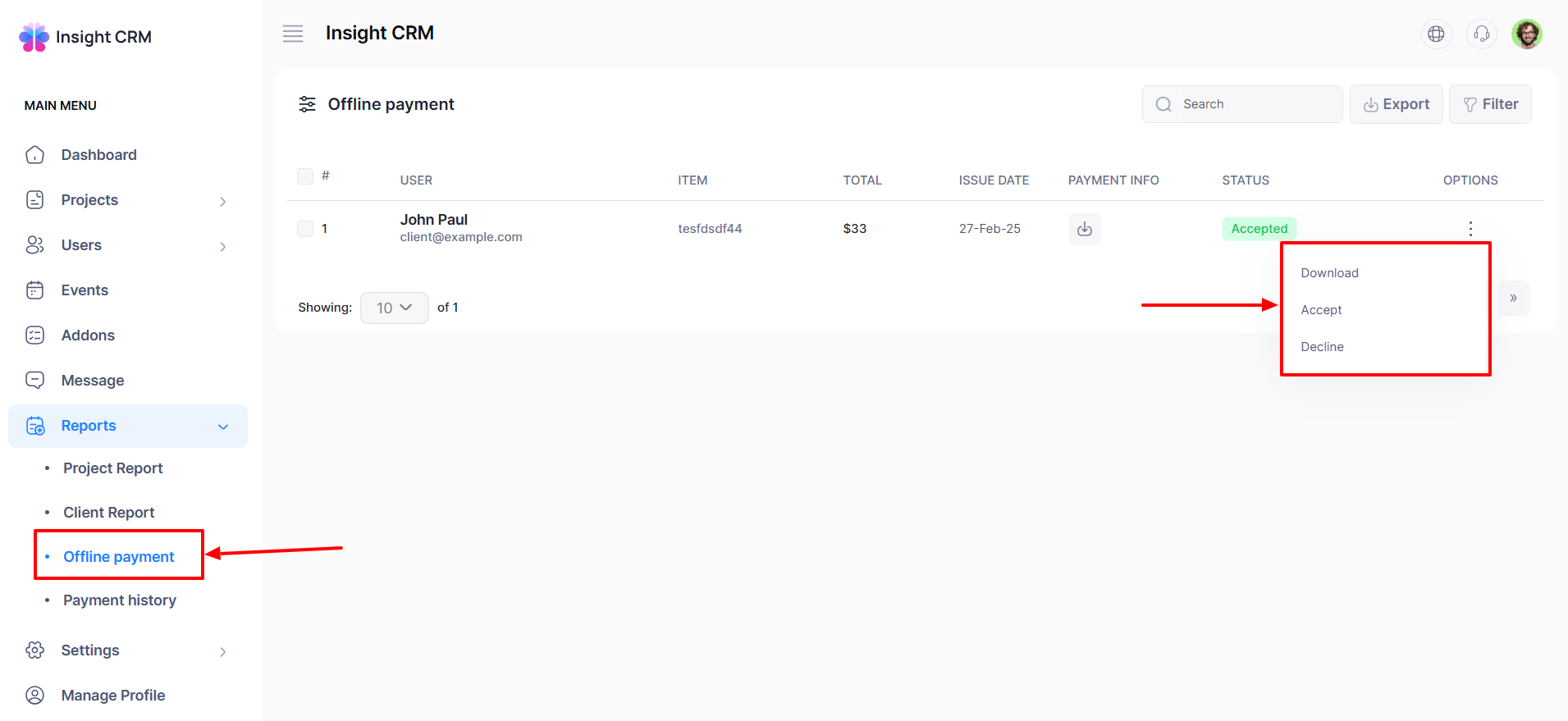The width and height of the screenshot is (1568, 721).
Task: Check the row 1 checkbox
Action: coord(305,229)
